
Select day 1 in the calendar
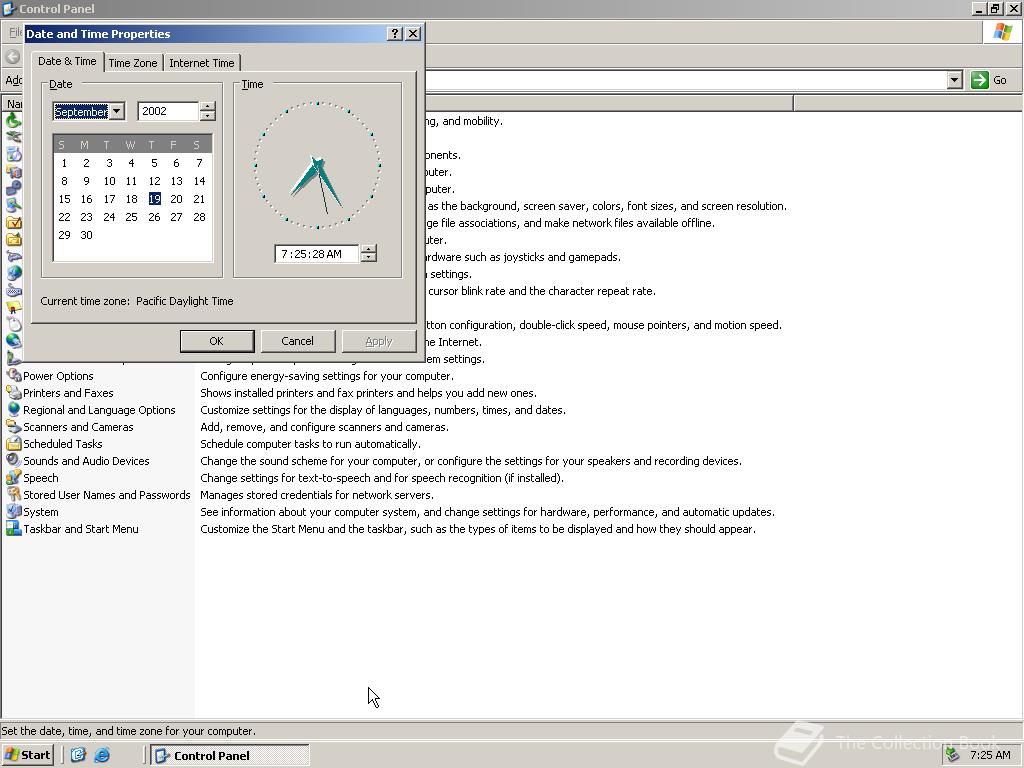[x=64, y=163]
